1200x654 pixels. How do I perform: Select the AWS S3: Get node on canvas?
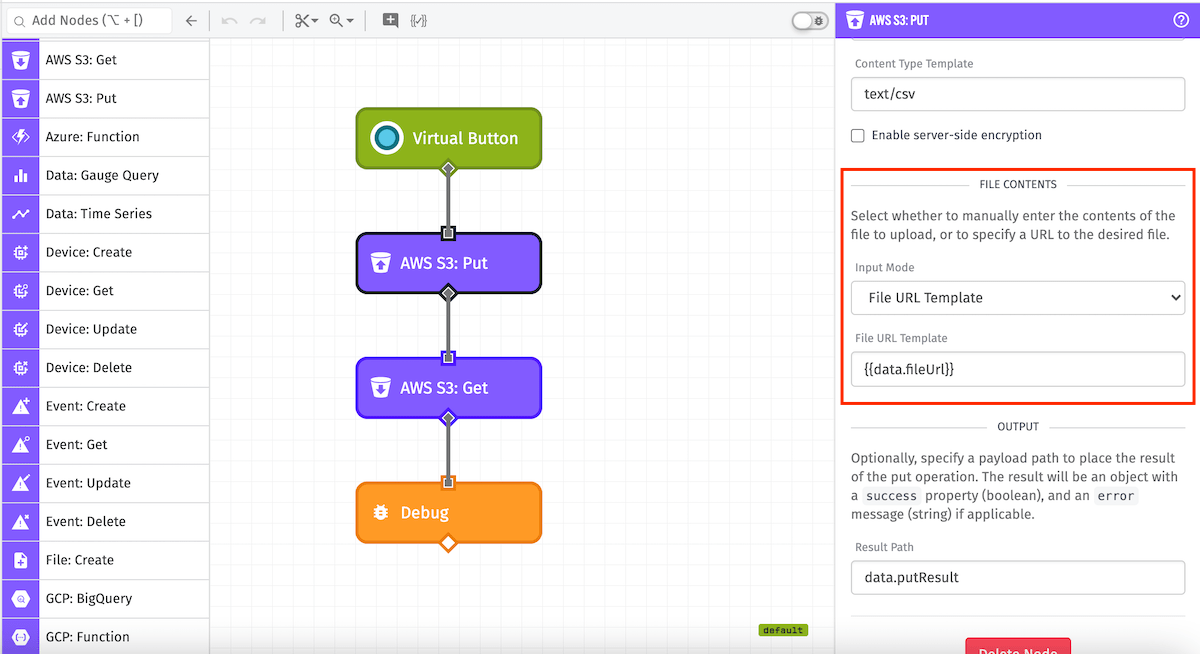pos(449,388)
